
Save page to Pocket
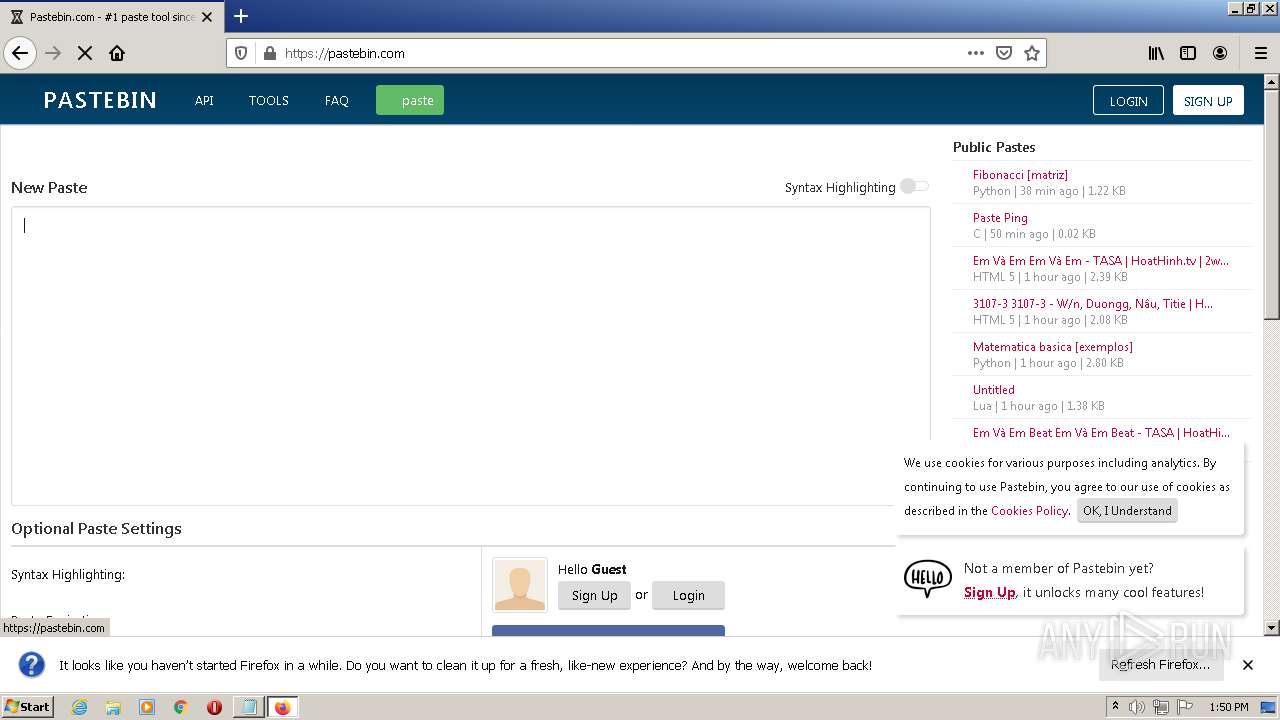1004,53
